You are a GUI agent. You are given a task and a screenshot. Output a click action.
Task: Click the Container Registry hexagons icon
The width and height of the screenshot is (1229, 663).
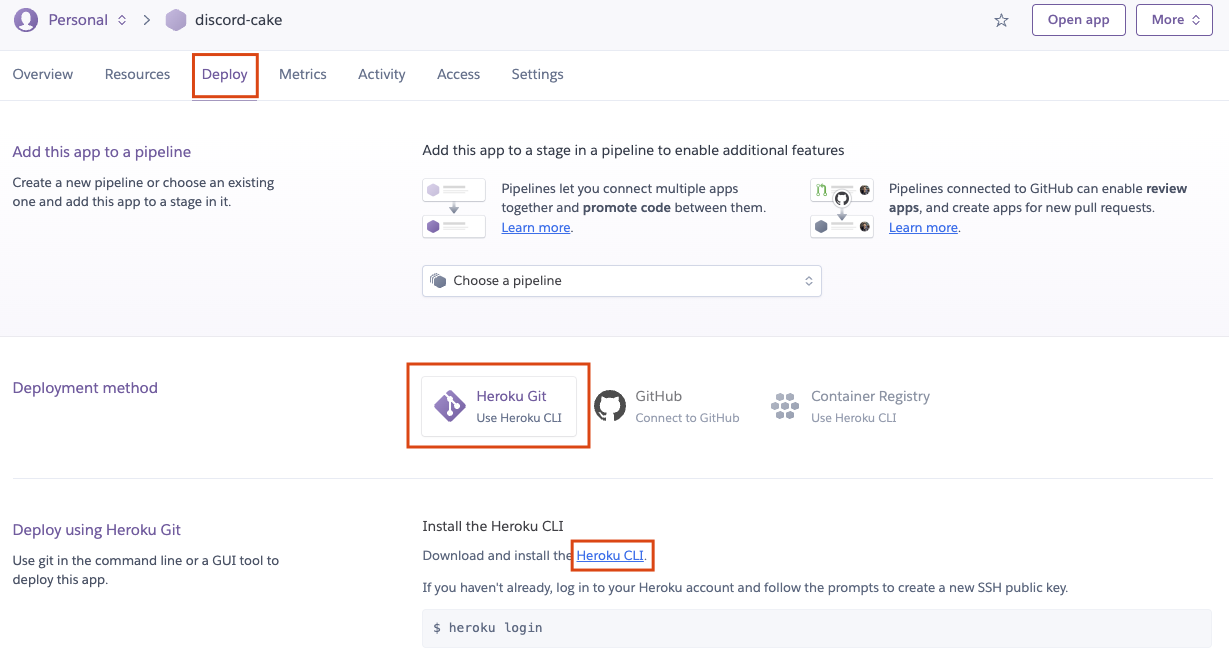pos(785,406)
